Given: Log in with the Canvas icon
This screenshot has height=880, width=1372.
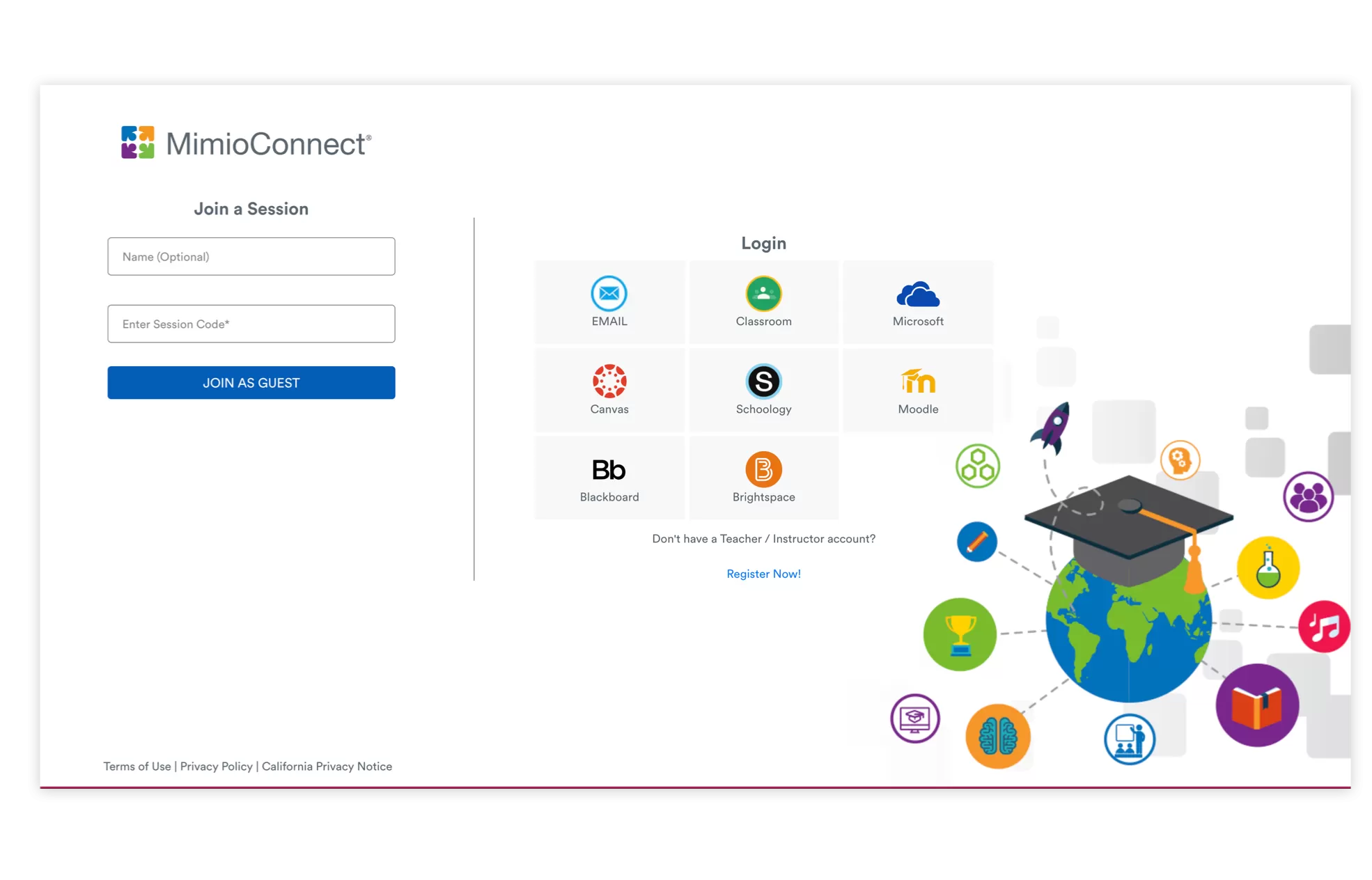Looking at the screenshot, I should (609, 381).
